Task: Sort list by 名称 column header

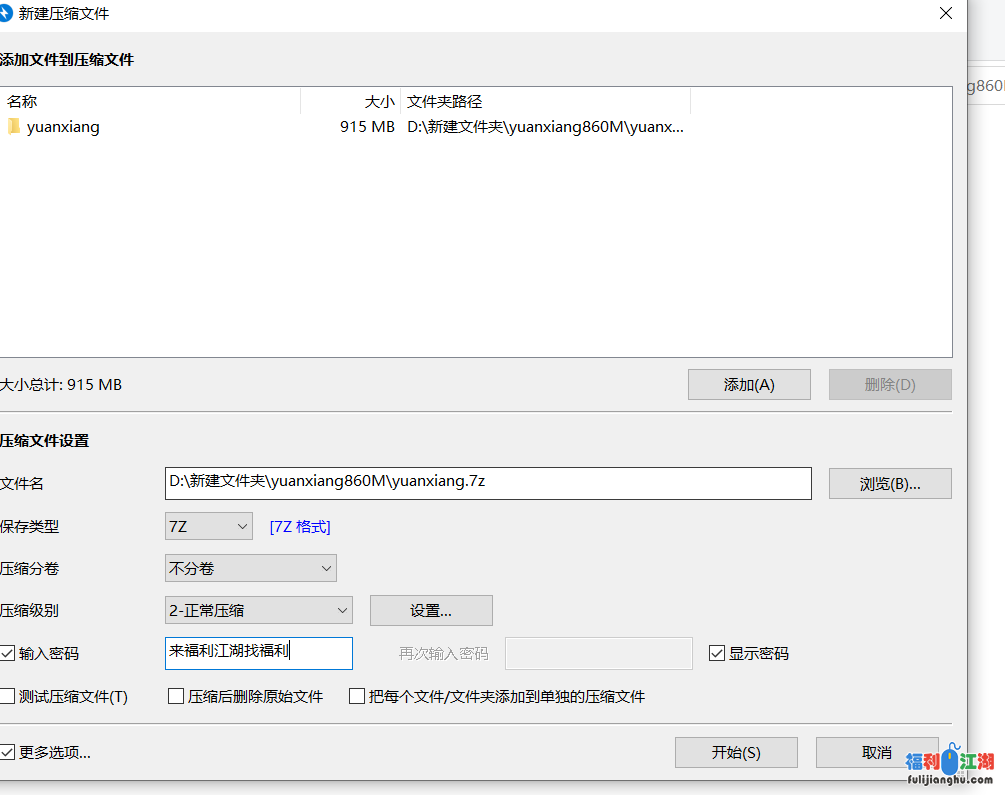Action: [x=150, y=102]
